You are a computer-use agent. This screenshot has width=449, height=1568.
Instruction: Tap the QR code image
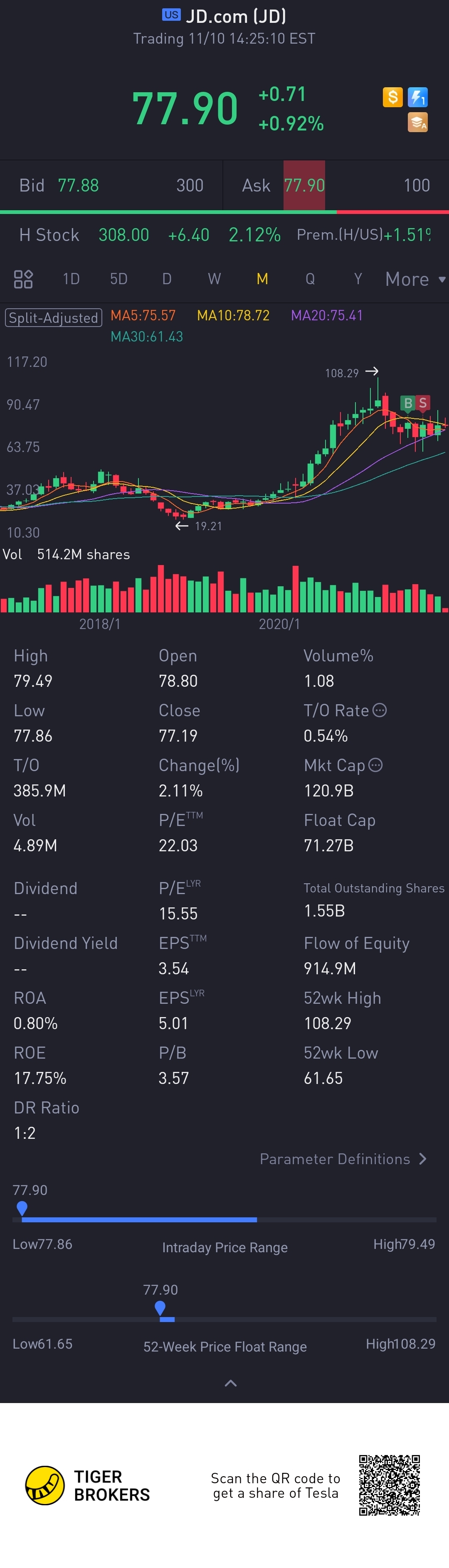(389, 1485)
